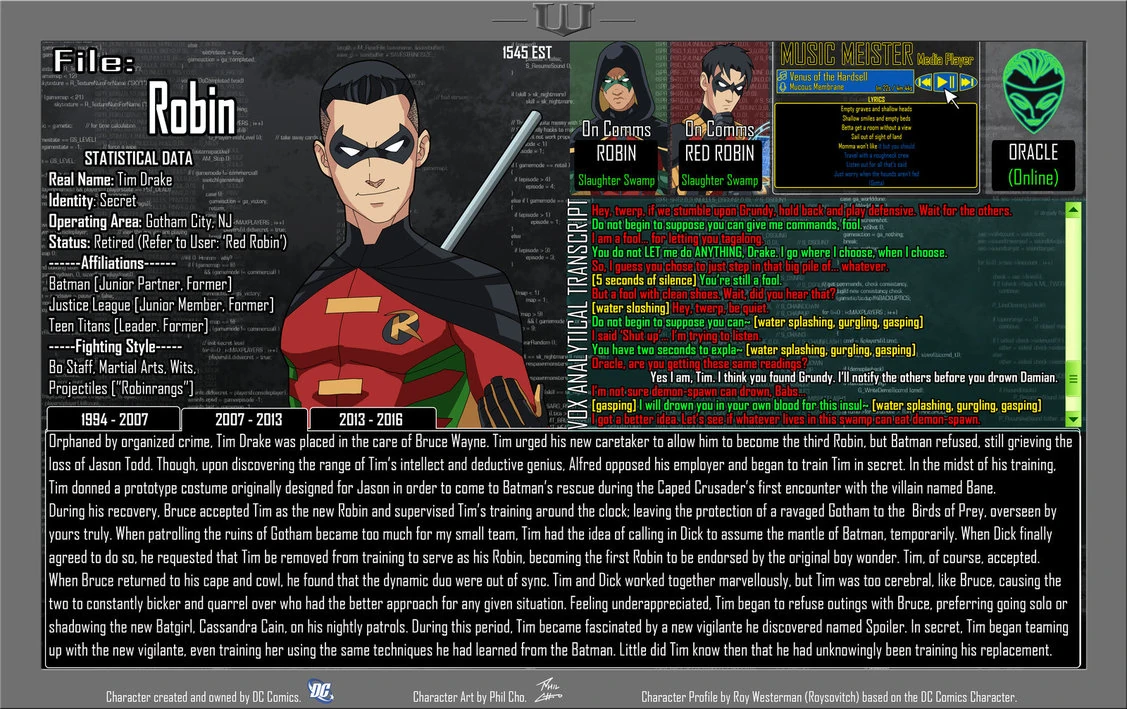Click the track time progress indicator
Image resolution: width=1127 pixels, height=709 pixels.
pos(894,87)
